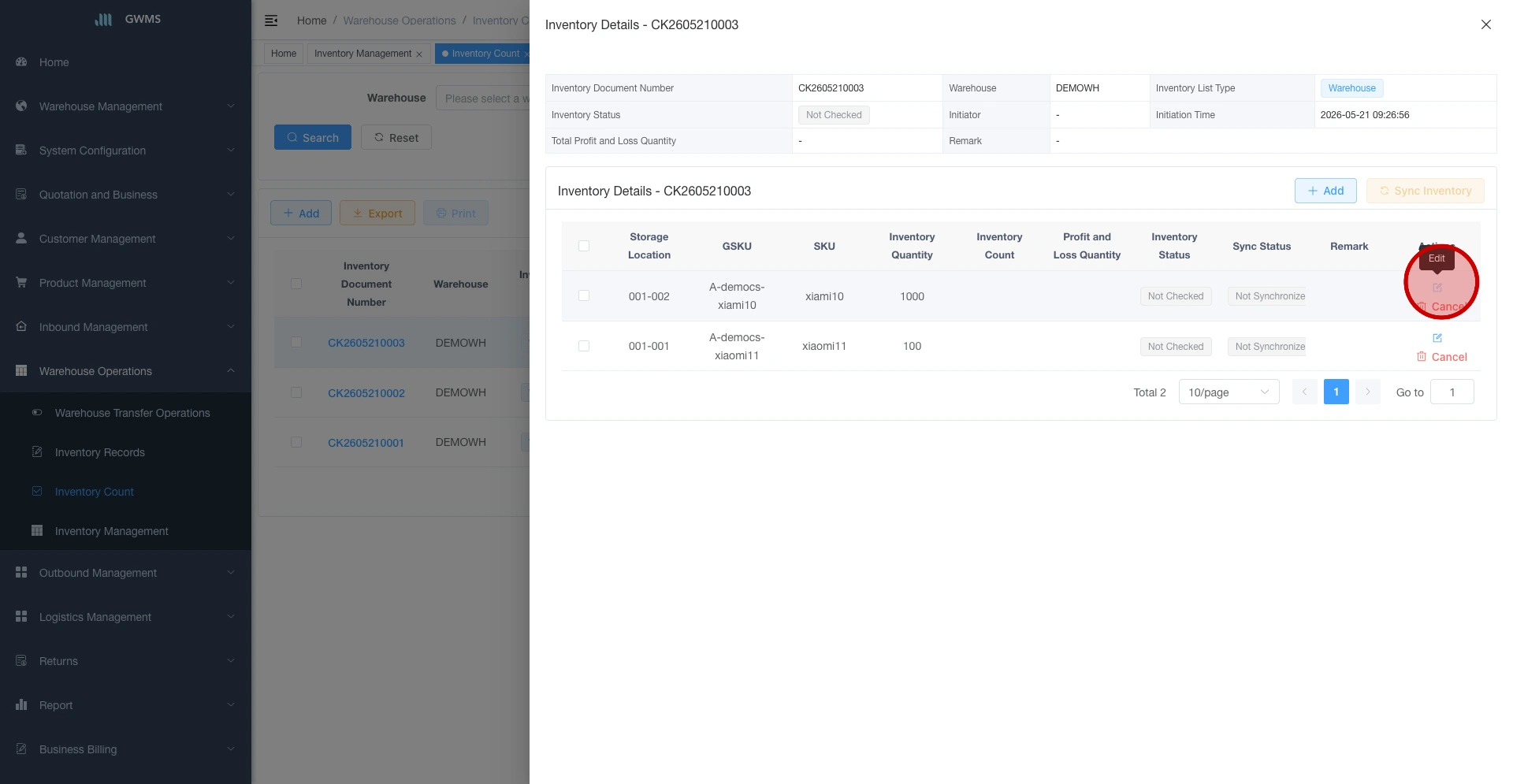
Task: Click the edit icon for the 001-002 row
Action: click(1437, 288)
